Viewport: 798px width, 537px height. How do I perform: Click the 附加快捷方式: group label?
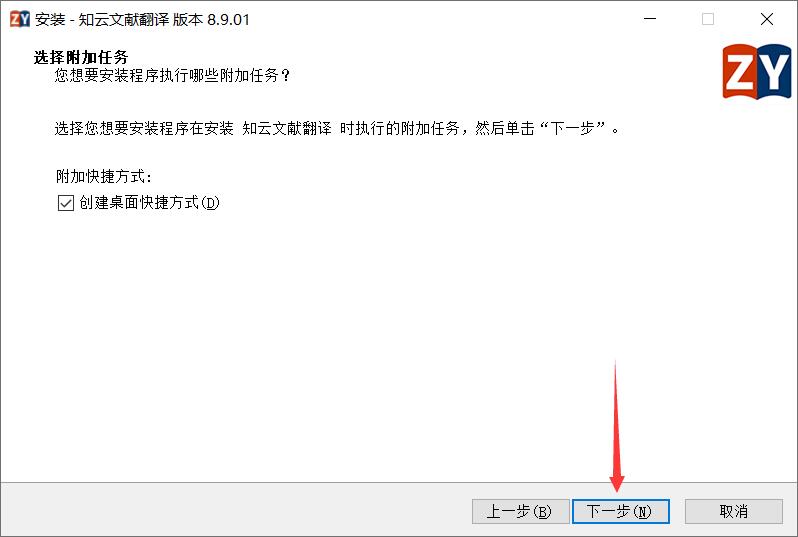pos(104,177)
